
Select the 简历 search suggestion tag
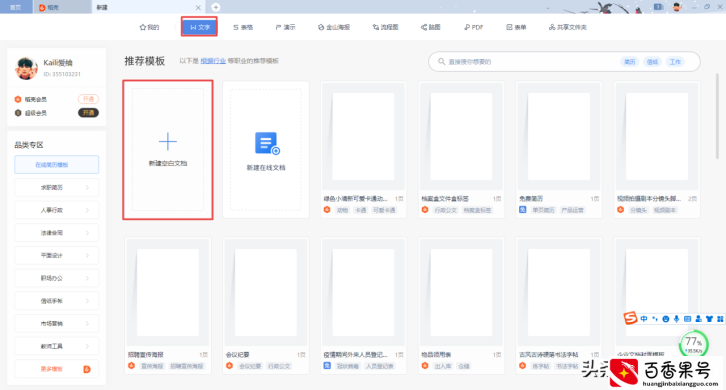coord(630,62)
